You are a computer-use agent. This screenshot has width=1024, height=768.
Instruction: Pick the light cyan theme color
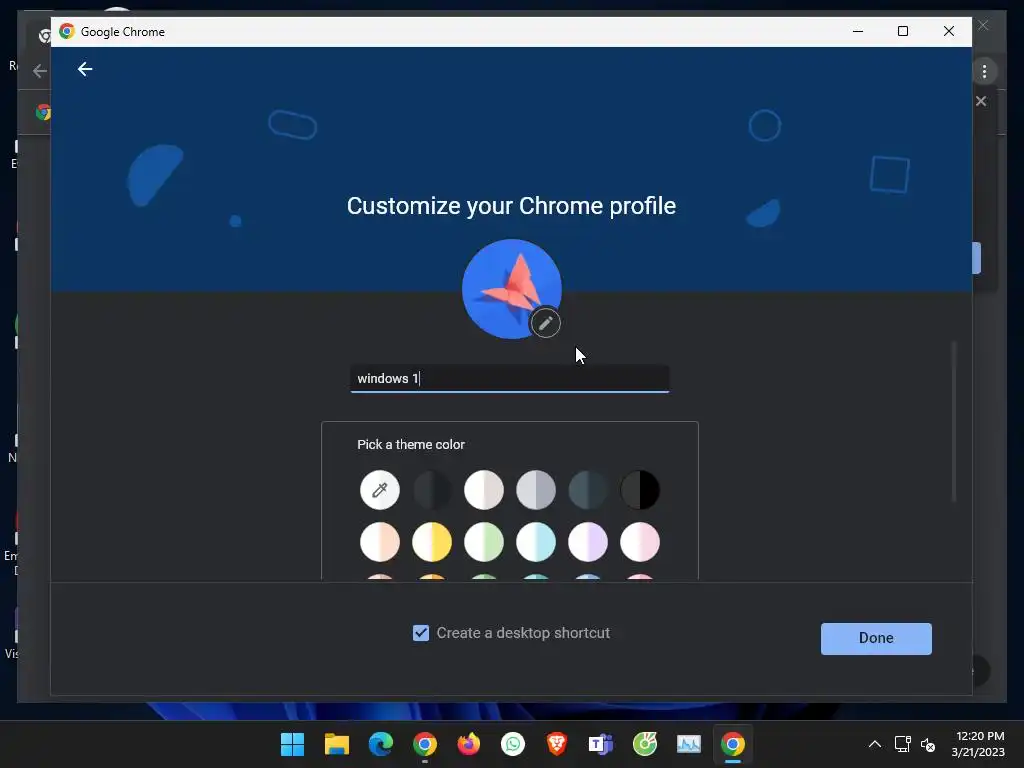click(536, 542)
